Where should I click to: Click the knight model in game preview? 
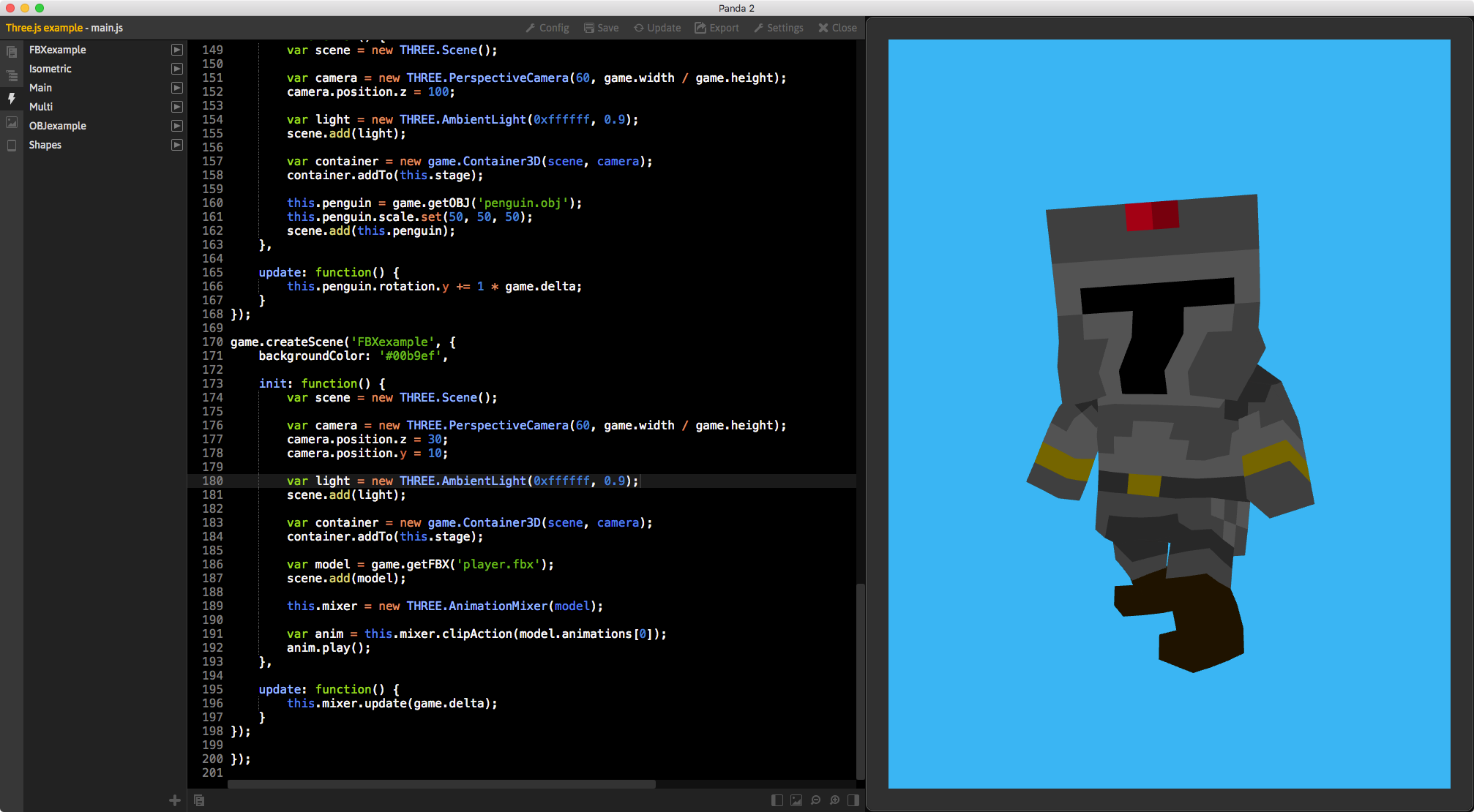[x=1170, y=432]
